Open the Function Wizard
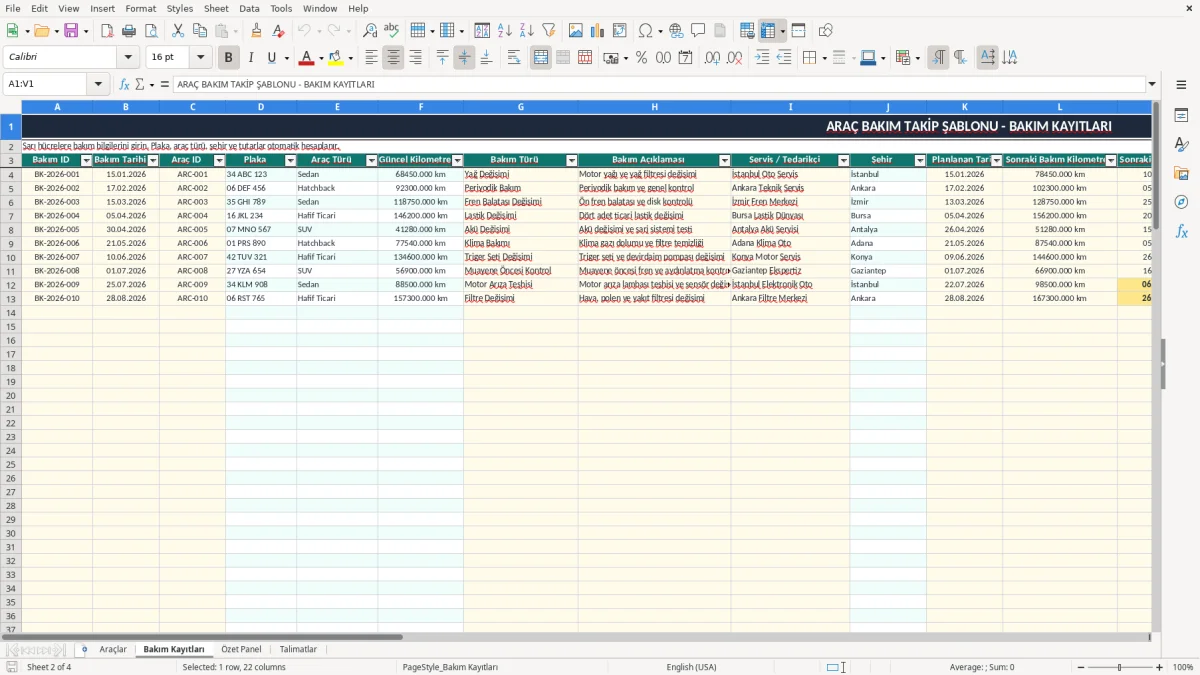1200x675 pixels. tap(124, 84)
